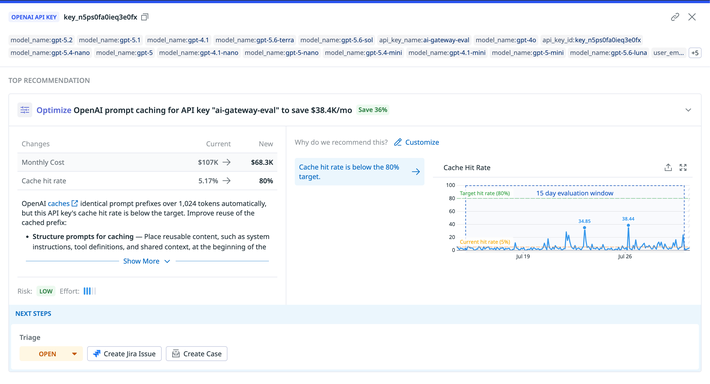Click the api_key_name:ai-gateway-eval tag
Screen dimensions: 710x384
tap(424, 40)
